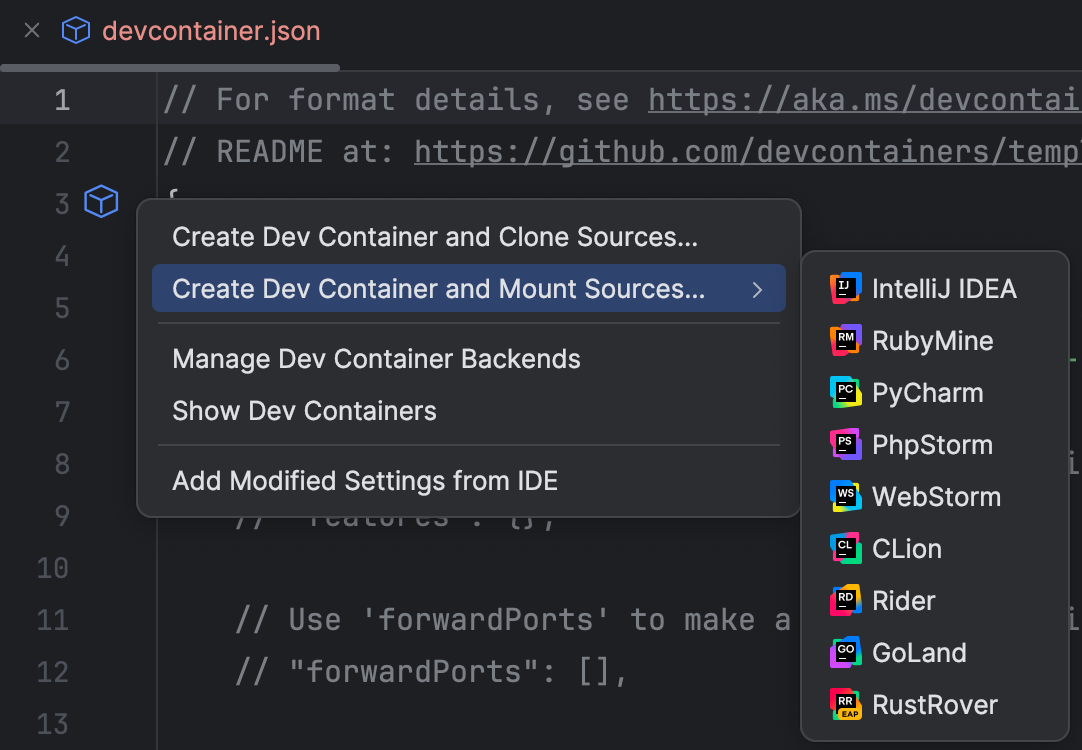Image resolution: width=1082 pixels, height=750 pixels.
Task: Select Add Modified Settings from IDE
Action: [365, 480]
